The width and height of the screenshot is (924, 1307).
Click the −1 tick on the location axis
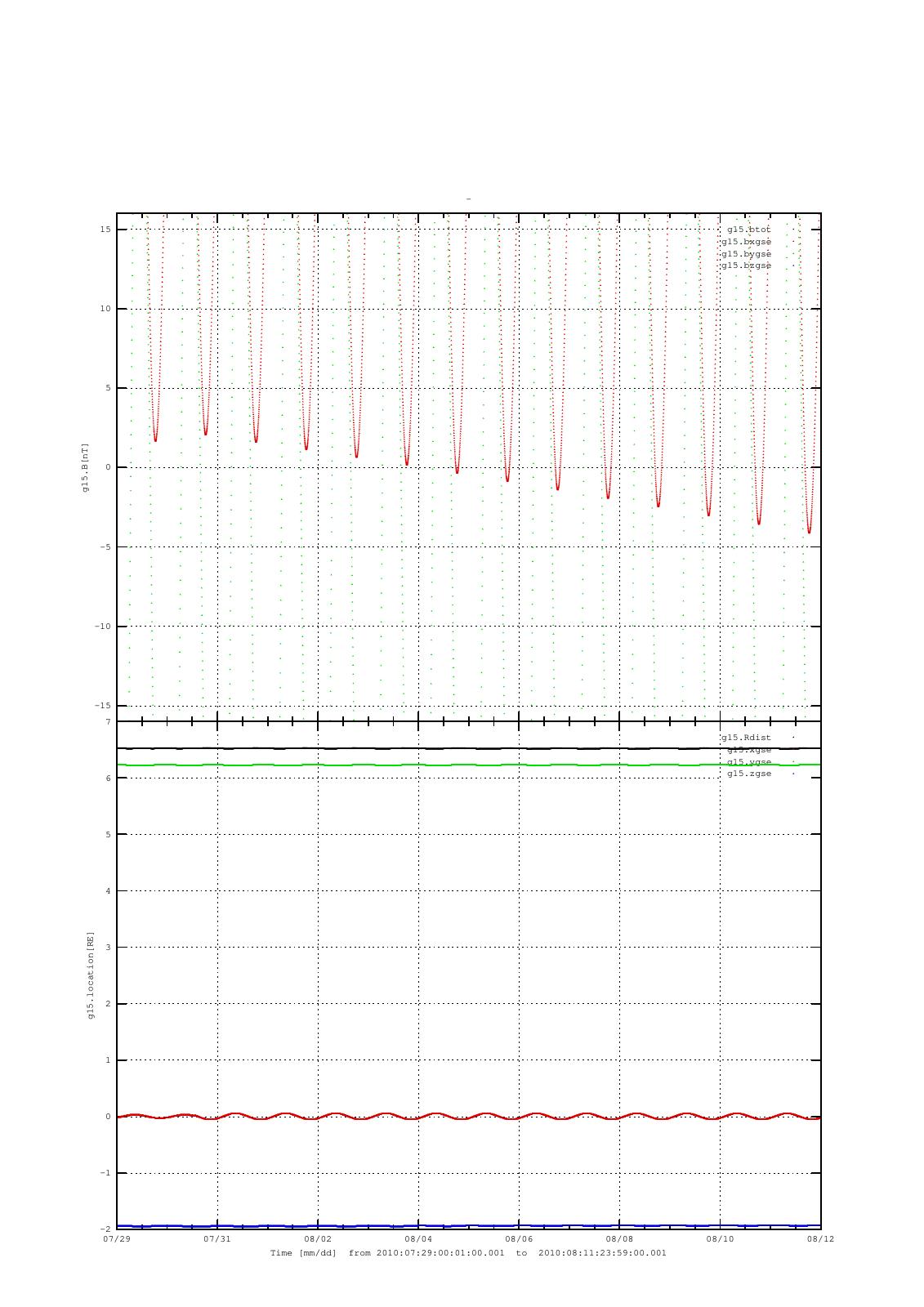click(x=106, y=1173)
